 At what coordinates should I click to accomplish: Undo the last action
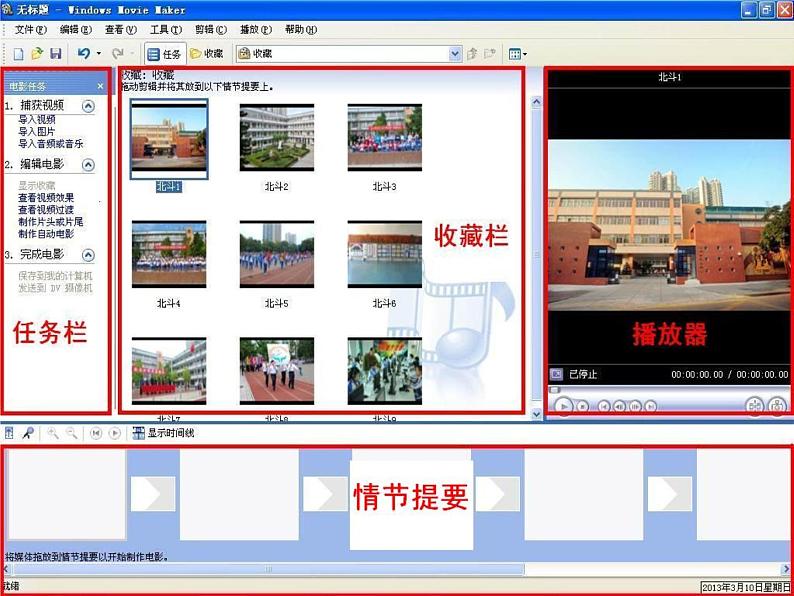(84, 53)
